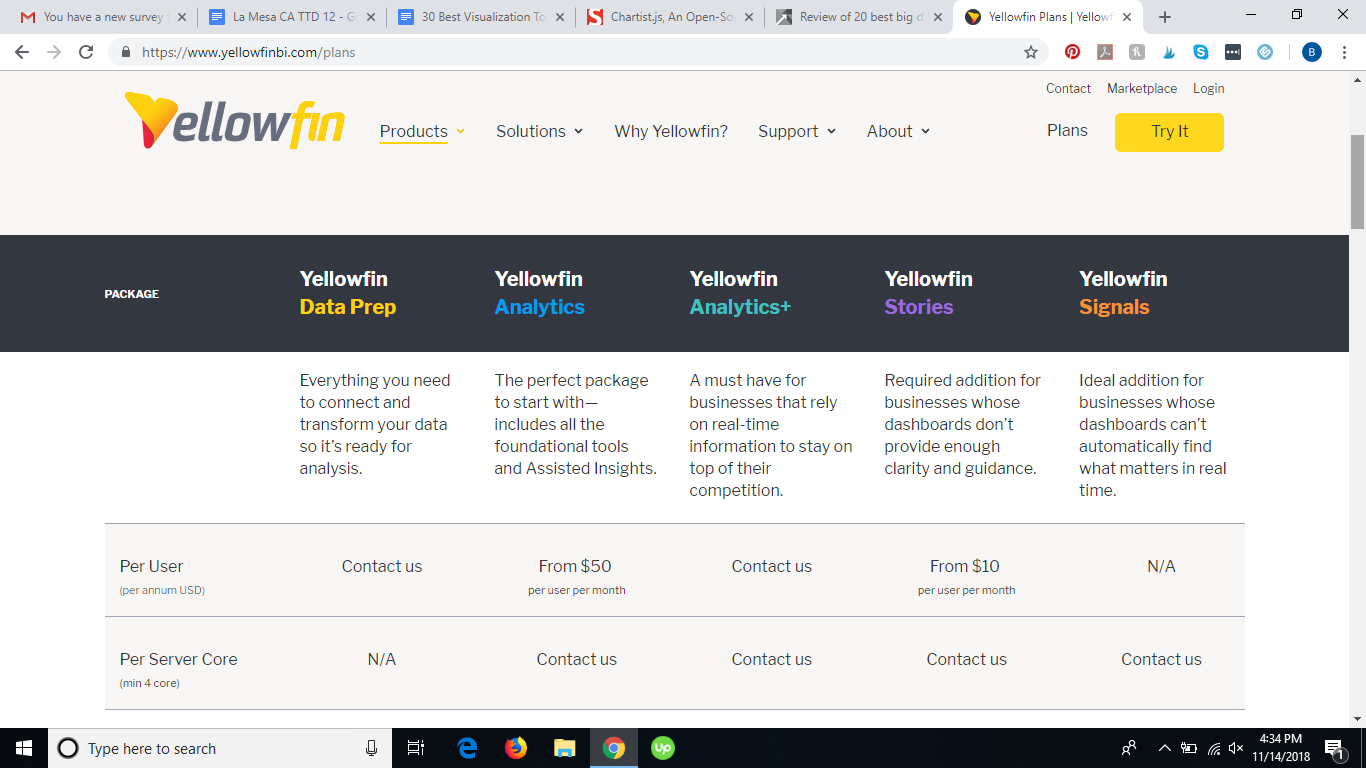
Task: Open Why Yellowfin? menu item
Action: pyautogui.click(x=671, y=131)
